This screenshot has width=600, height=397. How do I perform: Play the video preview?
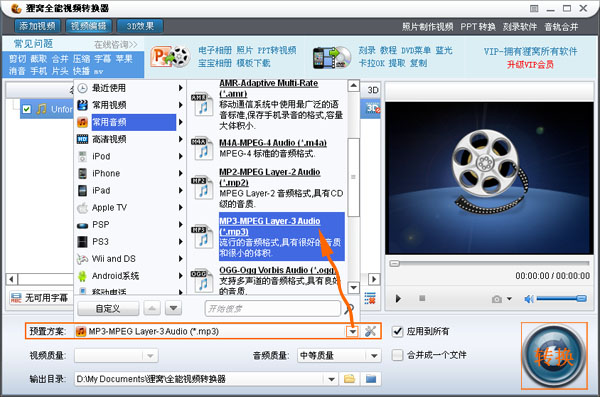(x=398, y=299)
